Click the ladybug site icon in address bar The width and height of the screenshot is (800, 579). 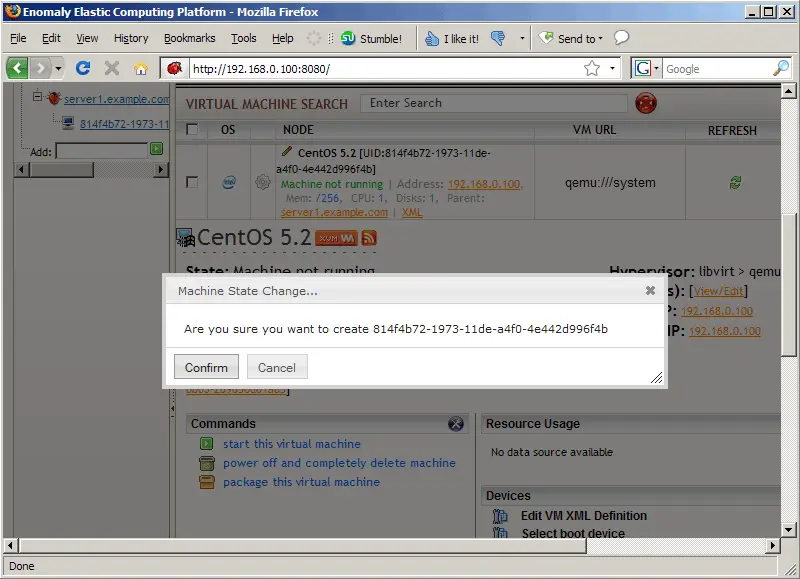point(174,68)
